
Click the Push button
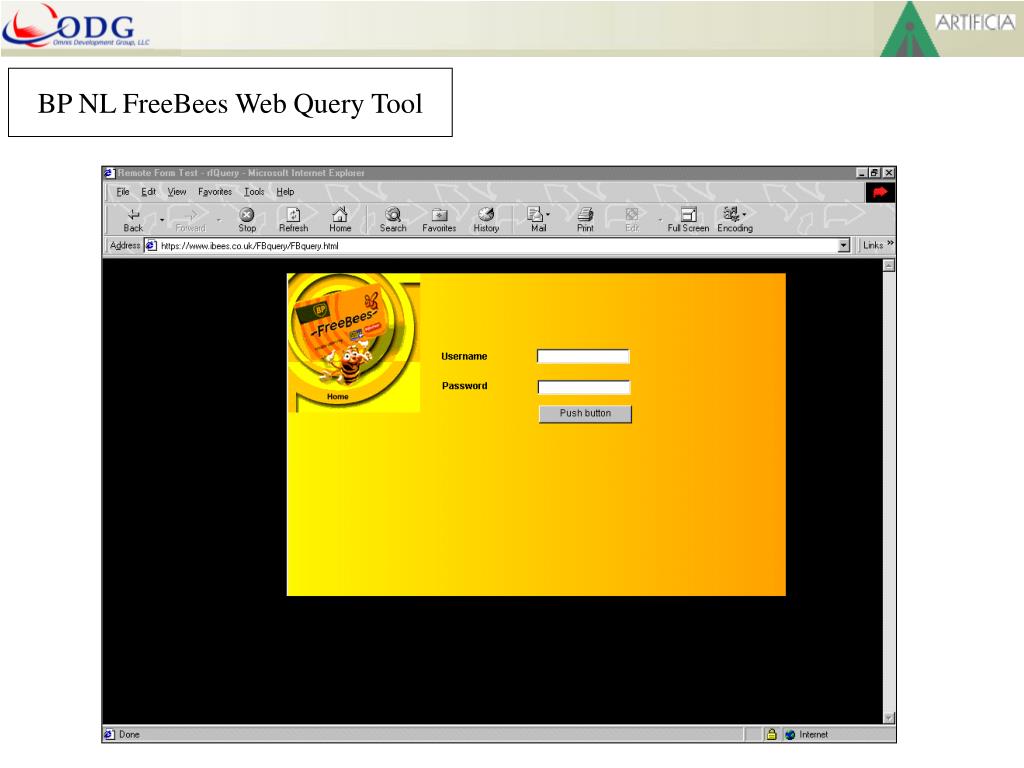tap(585, 413)
